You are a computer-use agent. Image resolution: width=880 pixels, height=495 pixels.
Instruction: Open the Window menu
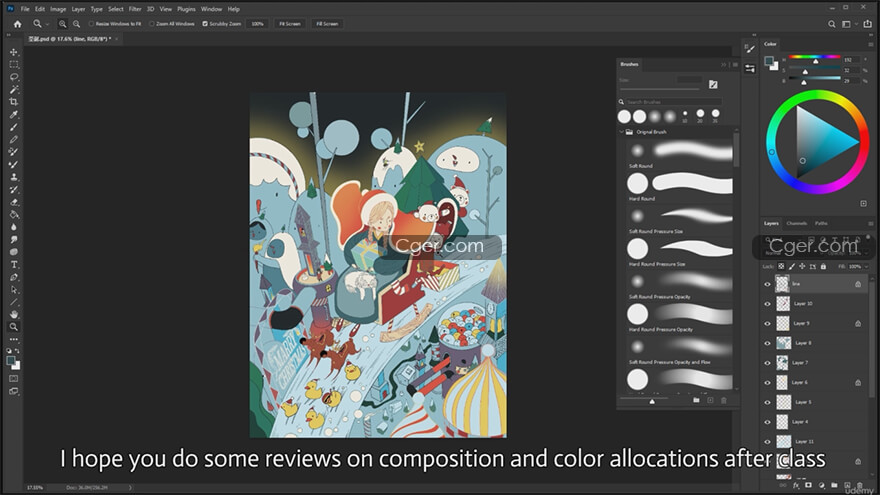[x=212, y=9]
